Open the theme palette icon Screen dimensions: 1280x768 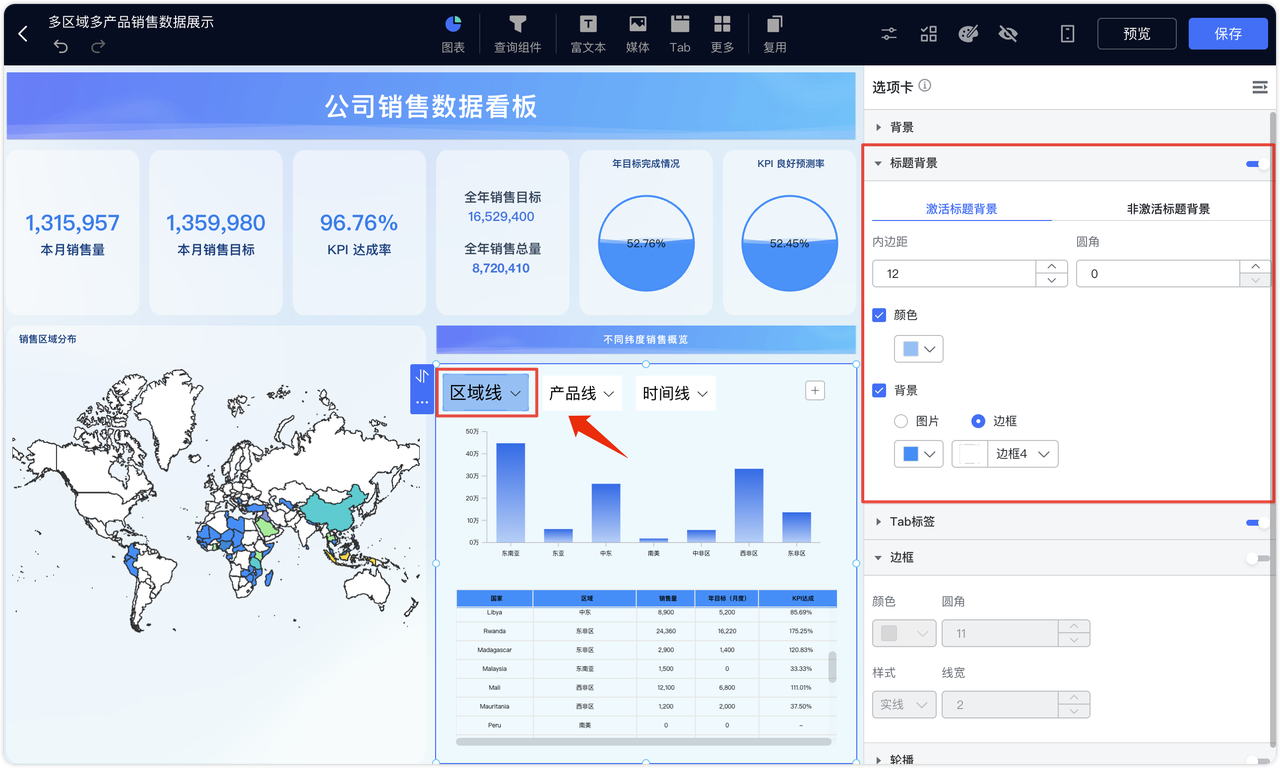coord(968,34)
